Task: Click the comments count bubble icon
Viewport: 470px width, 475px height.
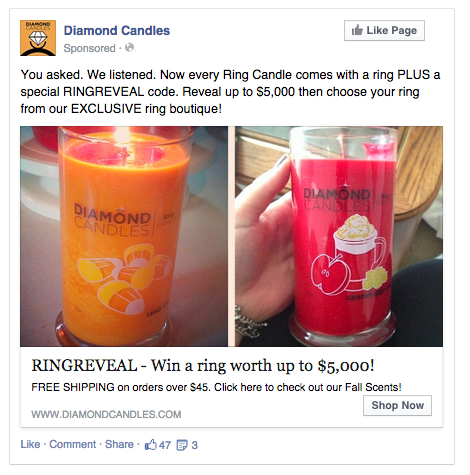Action: [x=182, y=445]
